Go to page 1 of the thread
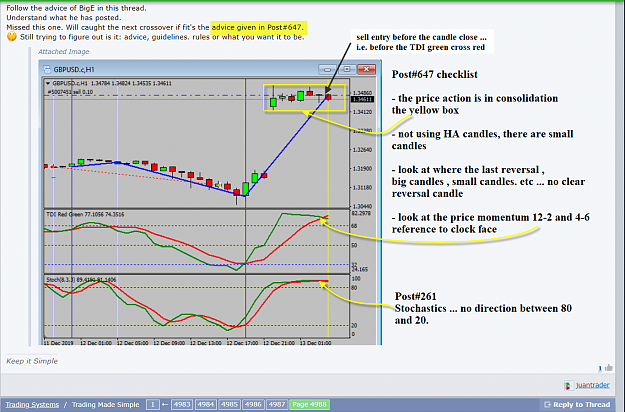Image resolution: width=625 pixels, height=412 pixels. coord(152,404)
